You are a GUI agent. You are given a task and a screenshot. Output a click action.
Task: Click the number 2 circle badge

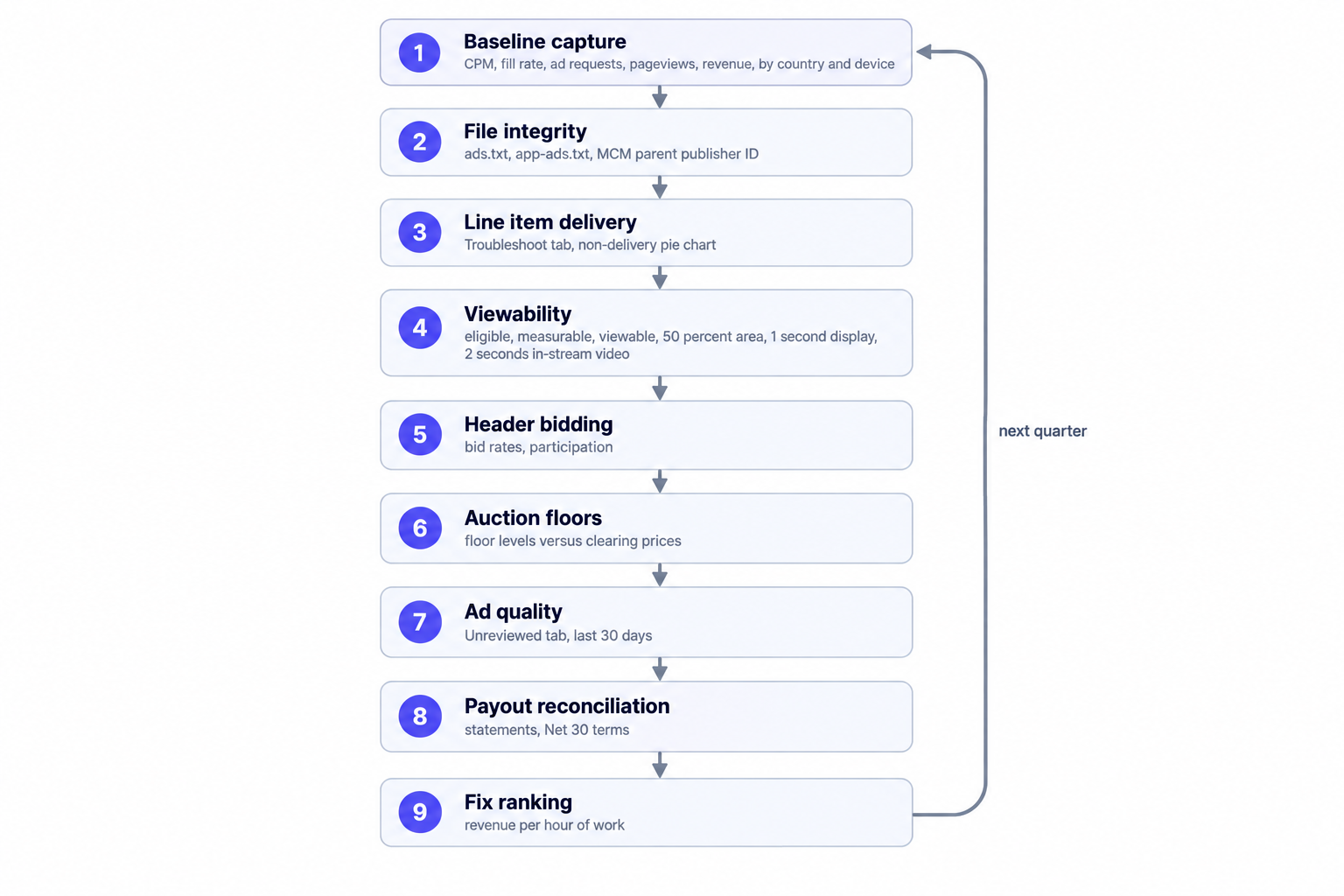[419, 142]
